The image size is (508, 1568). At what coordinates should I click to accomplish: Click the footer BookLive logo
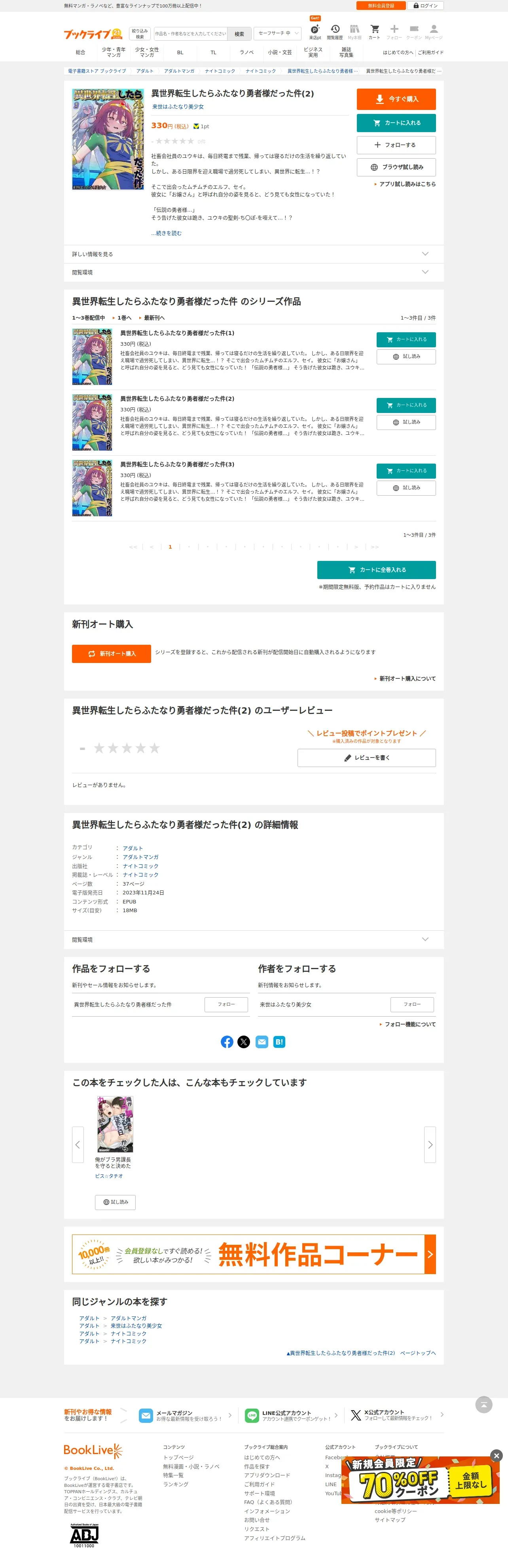[93, 1451]
